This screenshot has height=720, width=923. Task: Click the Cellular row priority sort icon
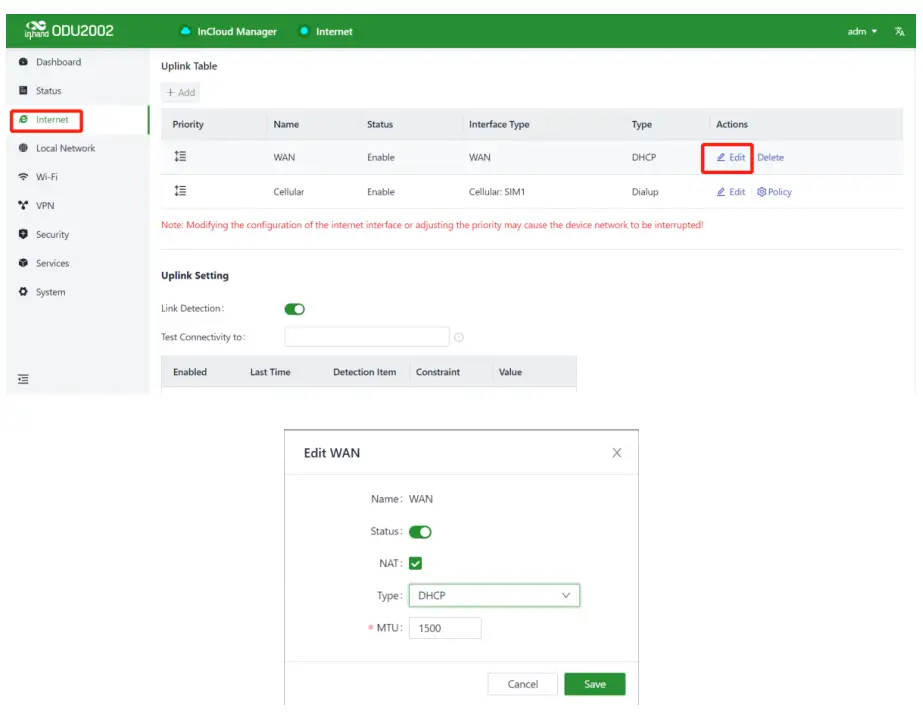pos(181,191)
